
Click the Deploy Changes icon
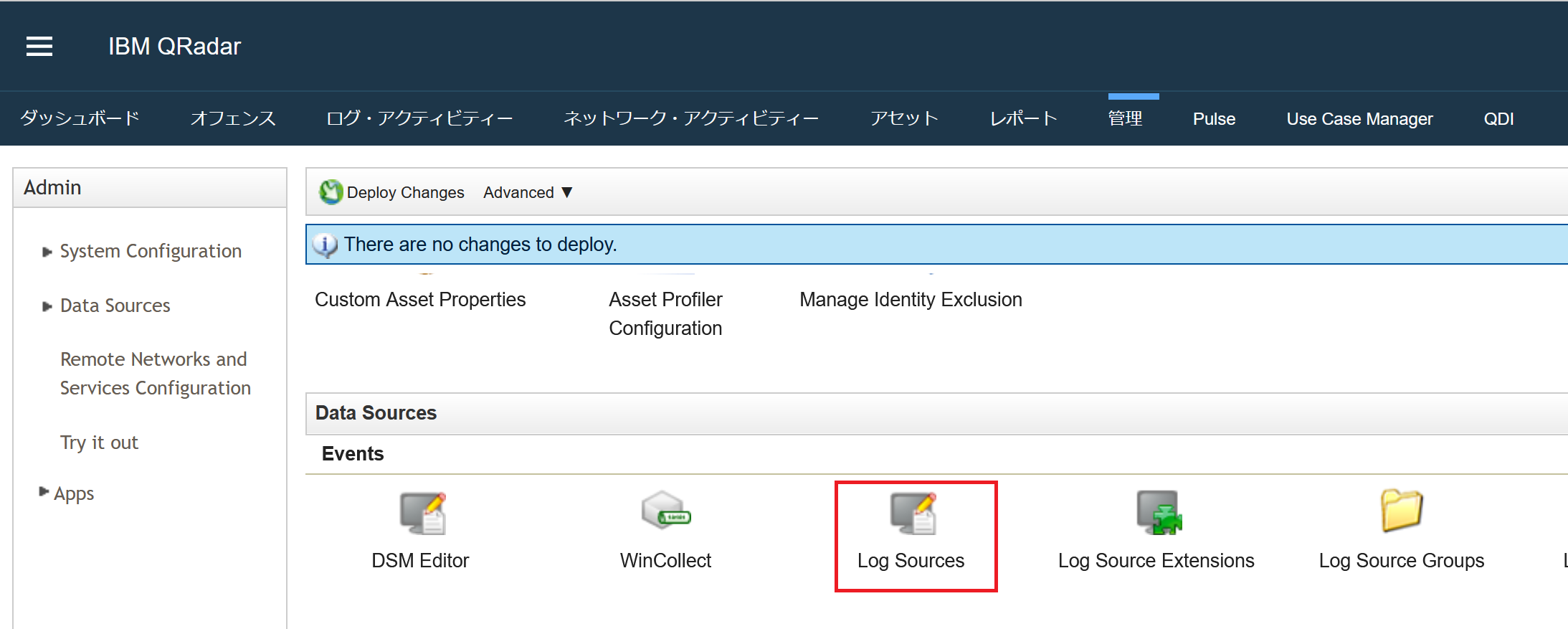coord(331,192)
